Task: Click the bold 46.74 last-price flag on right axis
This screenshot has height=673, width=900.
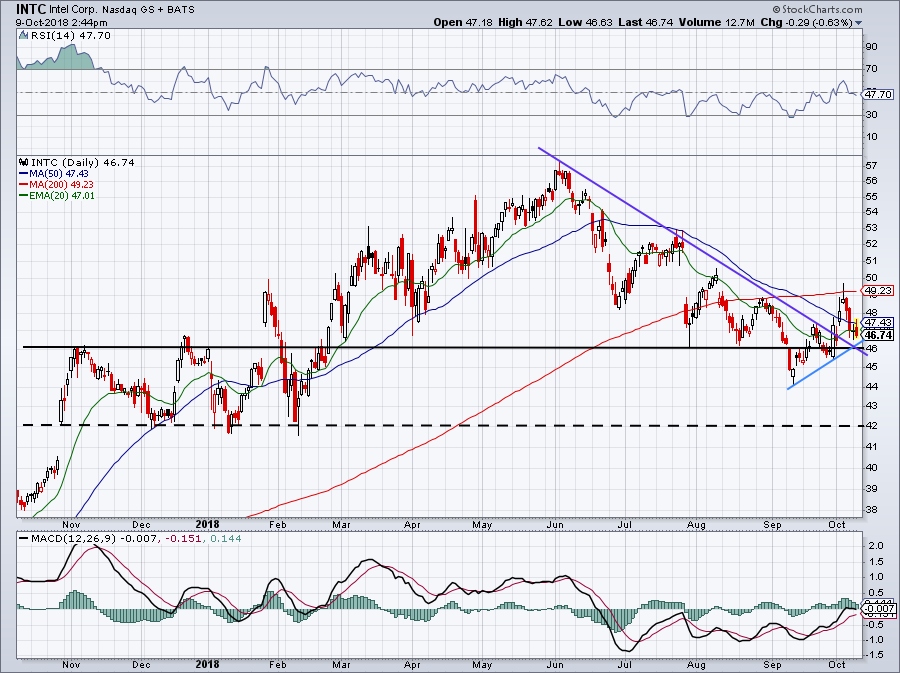Action: tap(878, 335)
